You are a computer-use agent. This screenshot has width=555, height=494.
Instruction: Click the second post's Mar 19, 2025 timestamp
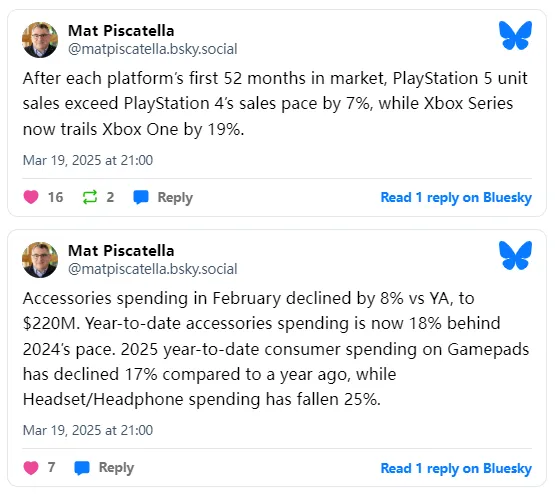[88, 430]
